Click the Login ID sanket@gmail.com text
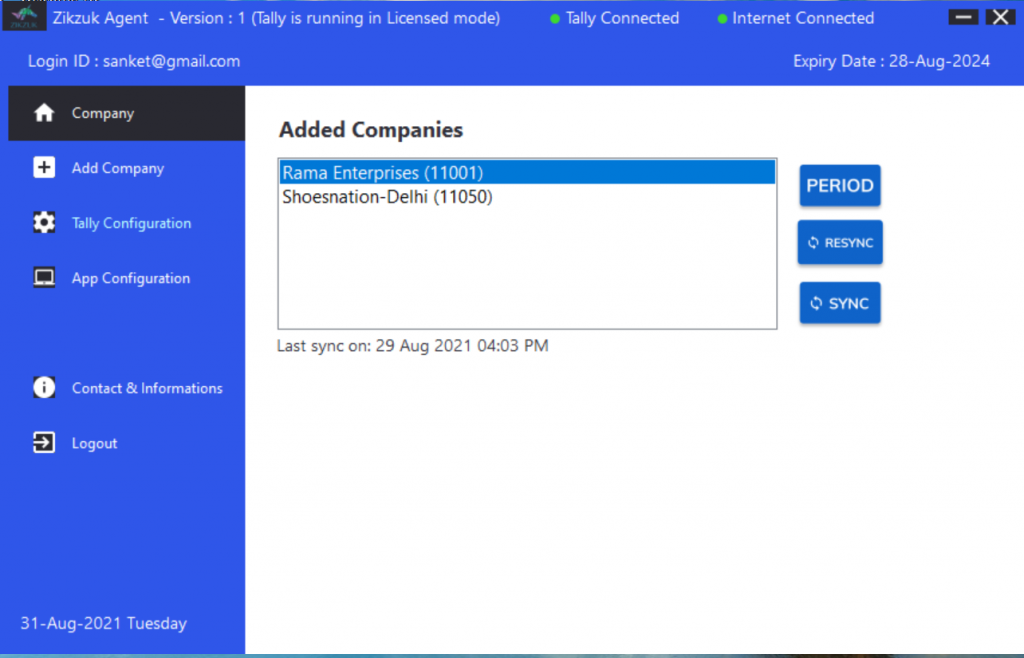This screenshot has height=658, width=1024. [134, 61]
